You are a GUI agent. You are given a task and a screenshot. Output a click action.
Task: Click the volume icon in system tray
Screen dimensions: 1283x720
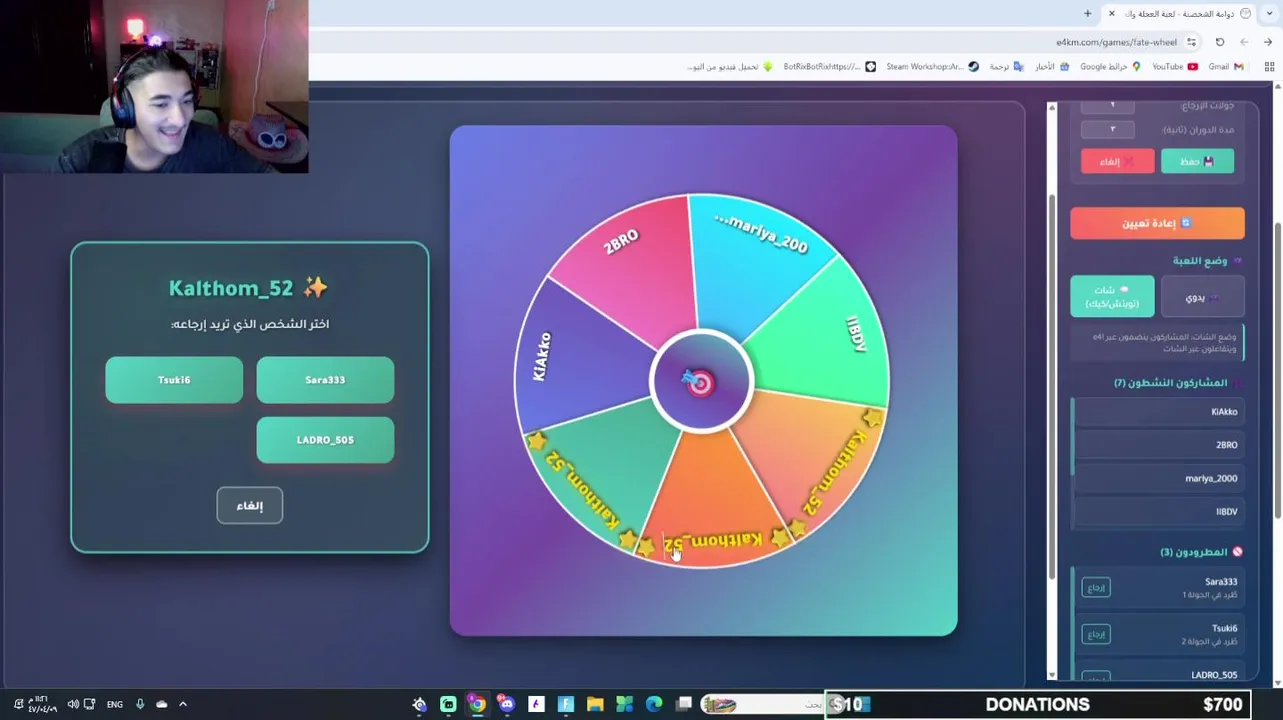(73, 704)
